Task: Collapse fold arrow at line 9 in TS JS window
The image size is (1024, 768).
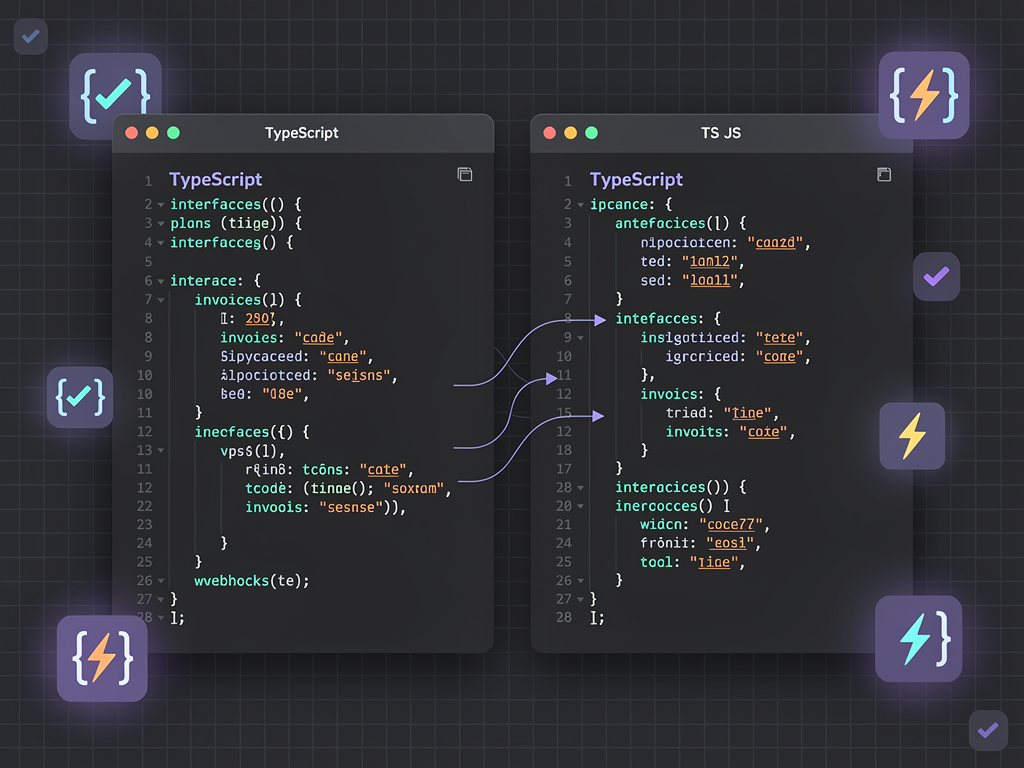Action: [x=581, y=338]
